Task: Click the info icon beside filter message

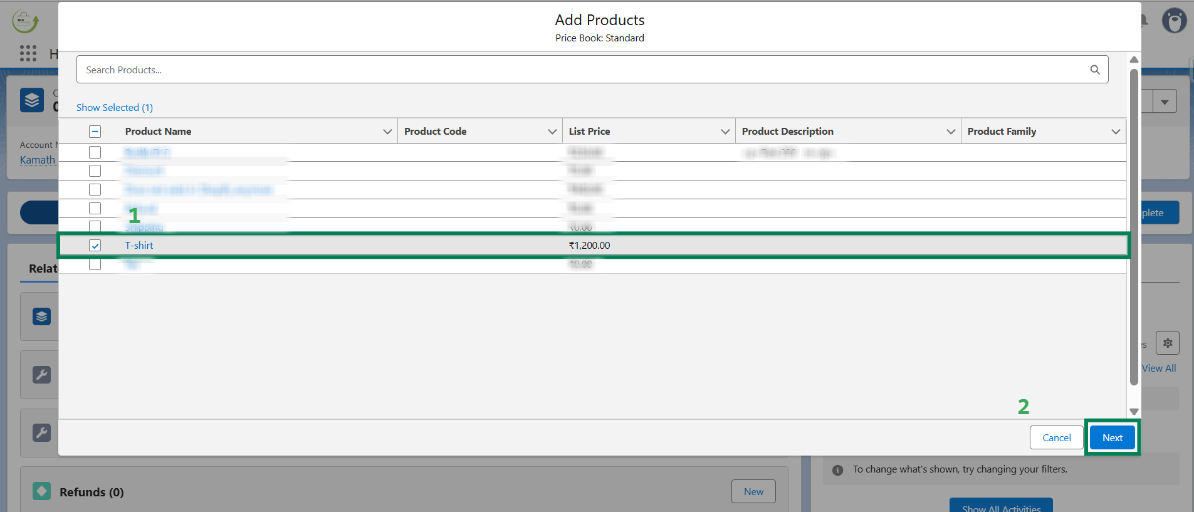Action: (838, 469)
